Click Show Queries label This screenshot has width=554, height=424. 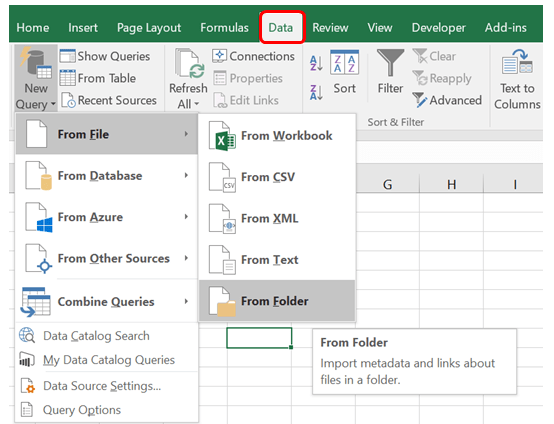click(x=114, y=56)
